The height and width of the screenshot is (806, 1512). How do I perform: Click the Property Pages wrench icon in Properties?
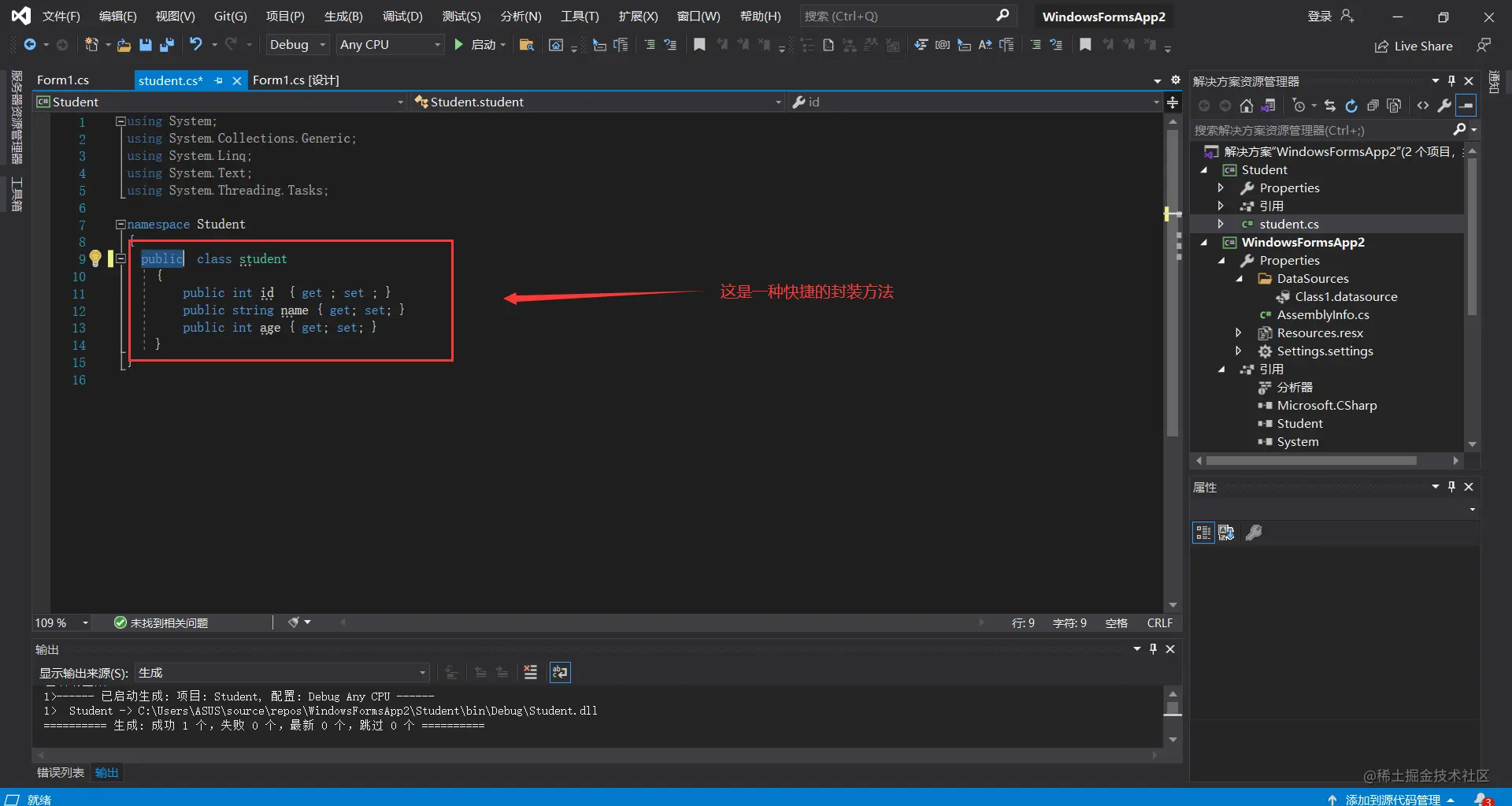[1254, 533]
